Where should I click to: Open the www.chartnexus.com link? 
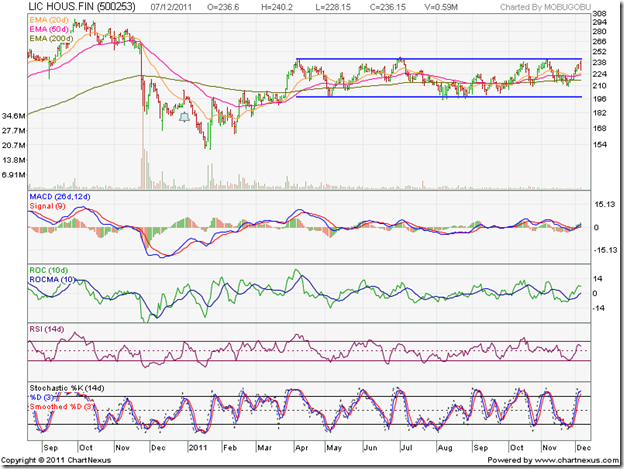tap(577, 460)
